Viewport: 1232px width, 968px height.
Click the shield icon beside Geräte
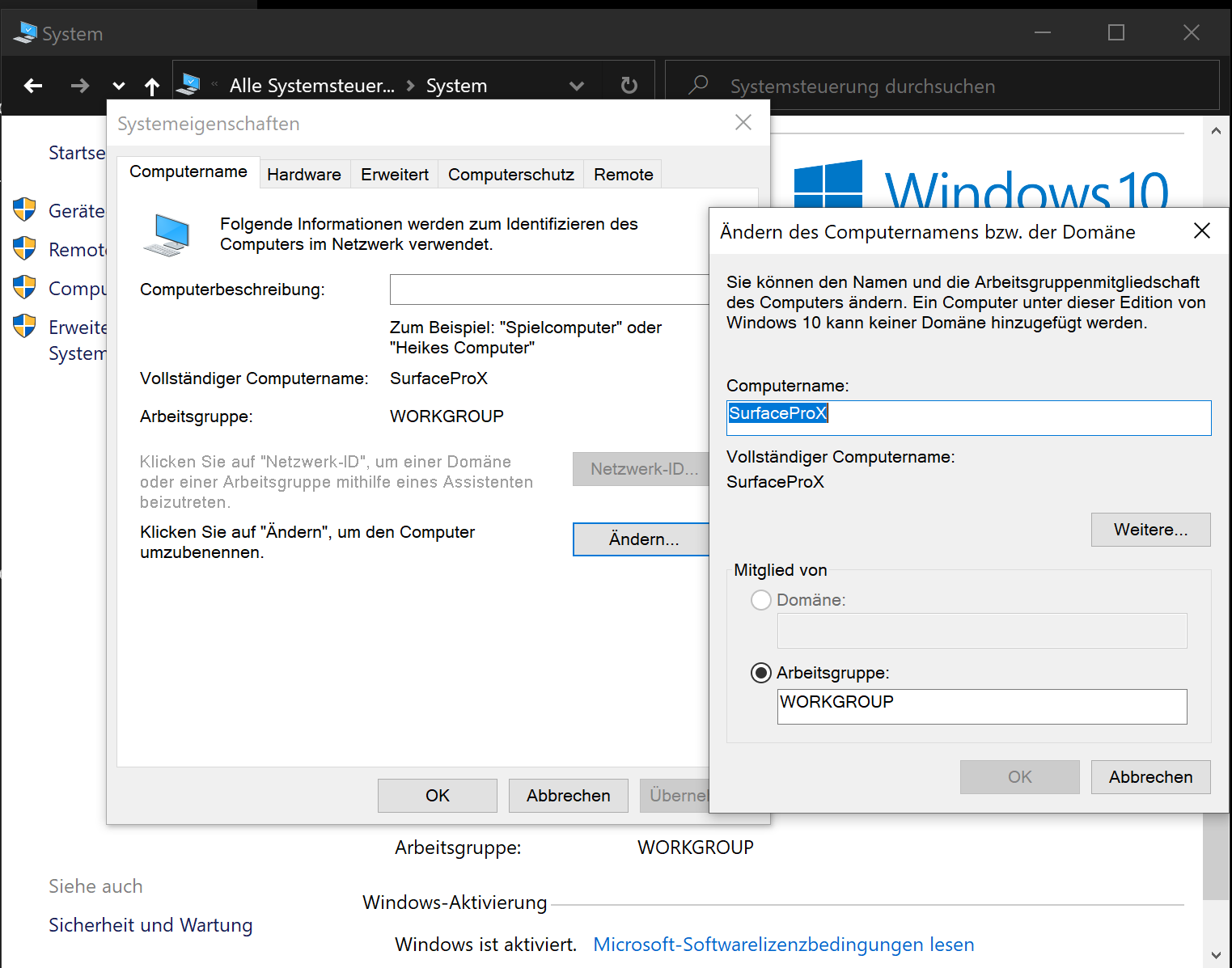25,210
